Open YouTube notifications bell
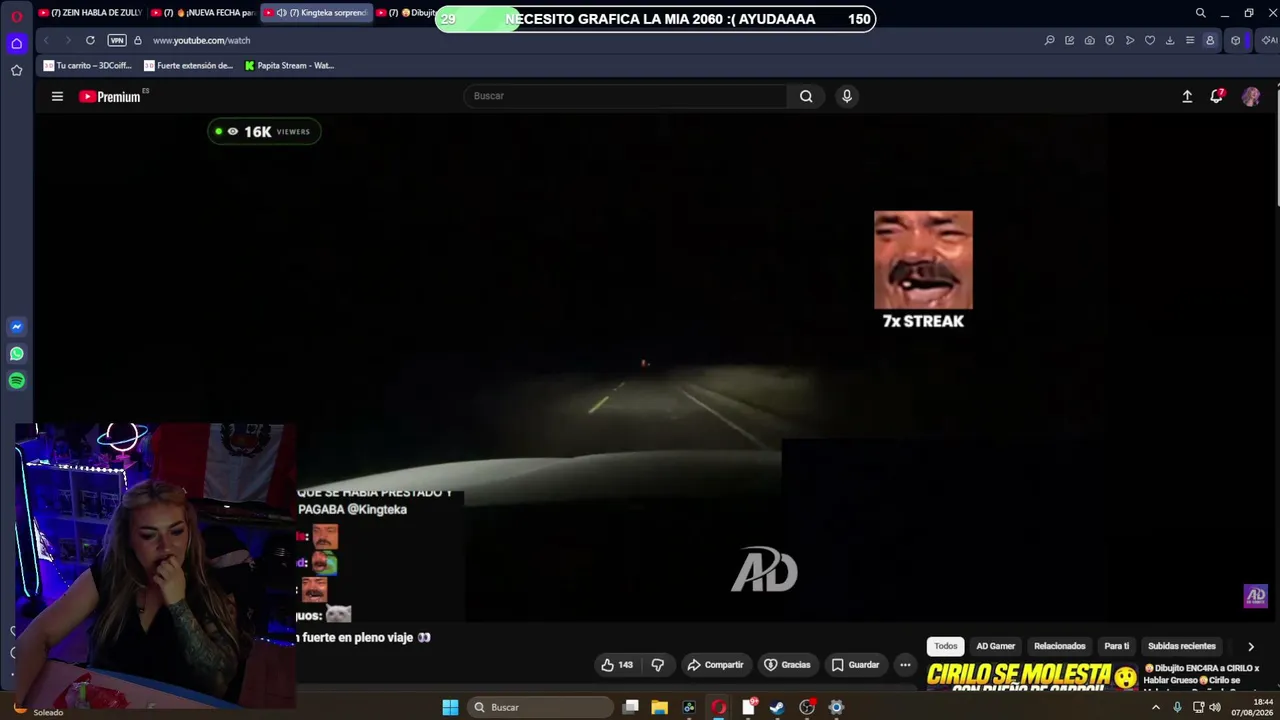Screen dimensions: 1280x720 click(1217, 96)
